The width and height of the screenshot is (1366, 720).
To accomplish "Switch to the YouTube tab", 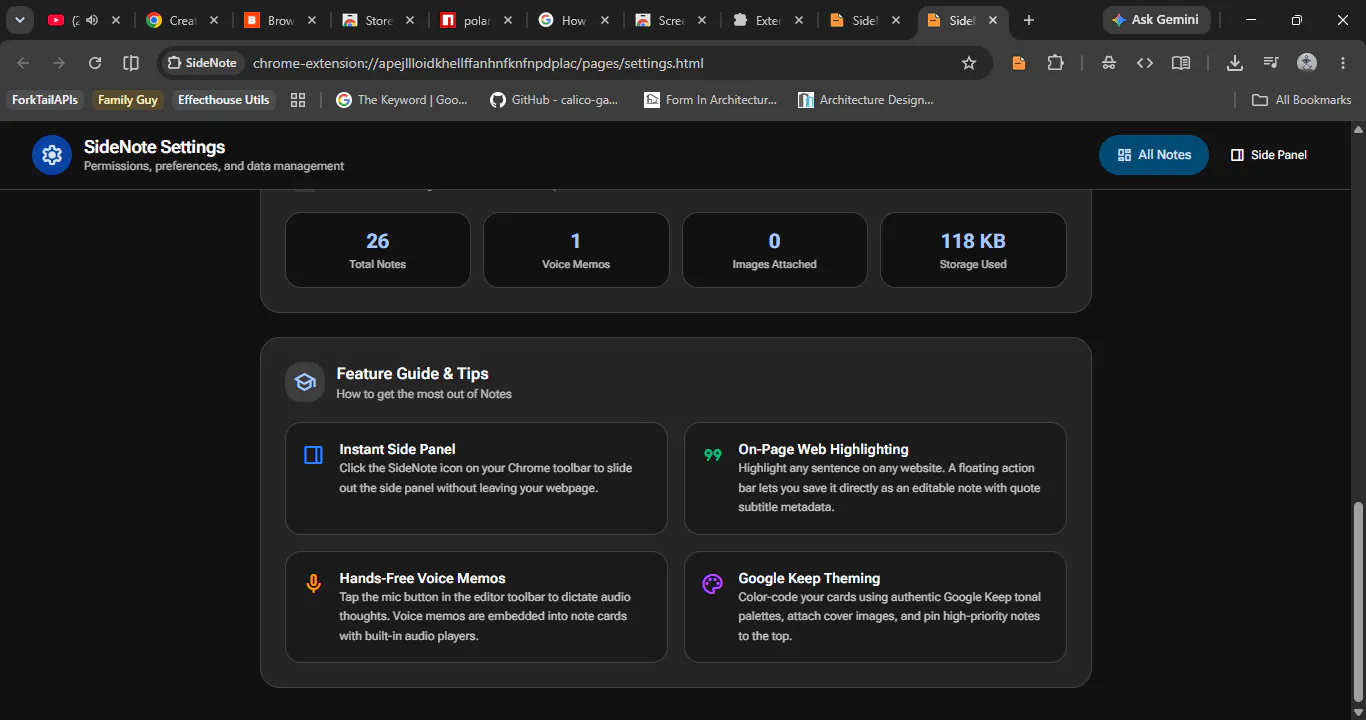I will pos(84,20).
